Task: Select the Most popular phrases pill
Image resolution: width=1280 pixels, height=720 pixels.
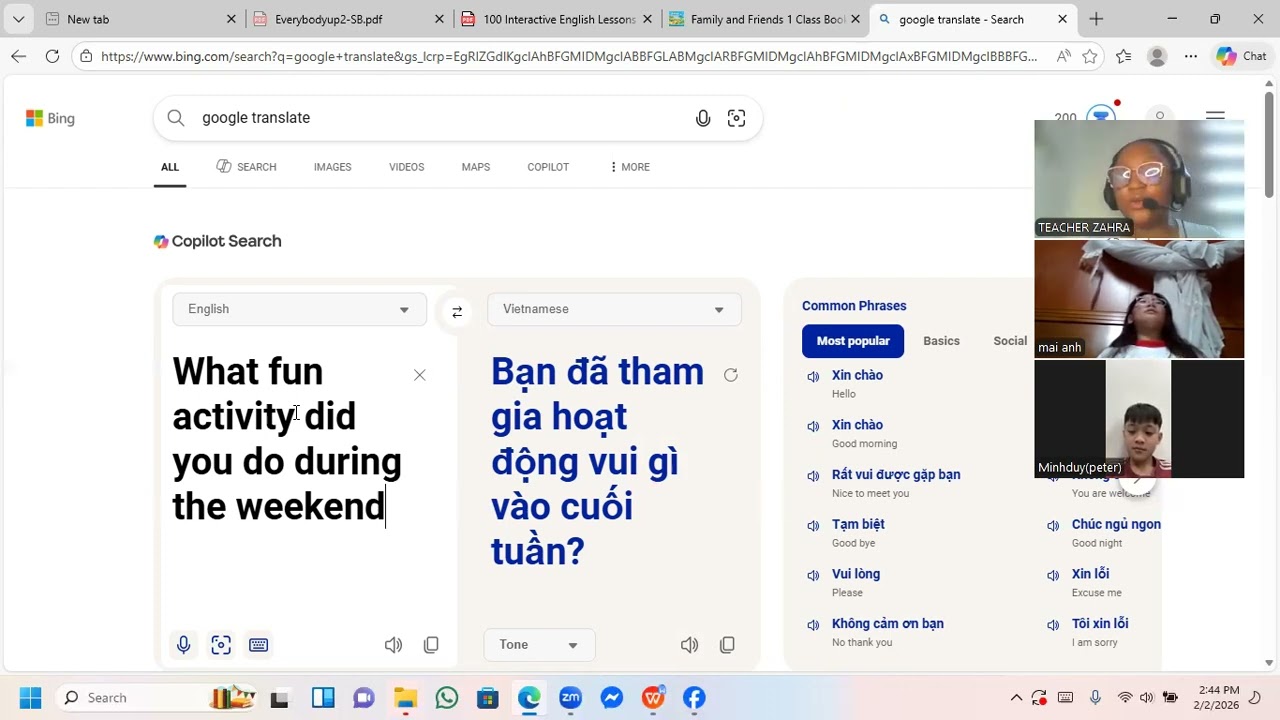Action: coord(853,341)
